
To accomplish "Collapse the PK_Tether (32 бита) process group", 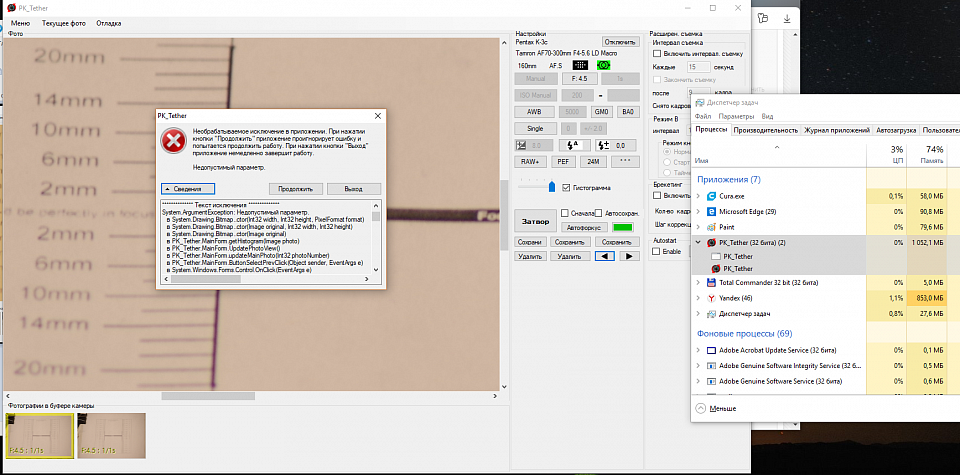I will coord(699,242).
